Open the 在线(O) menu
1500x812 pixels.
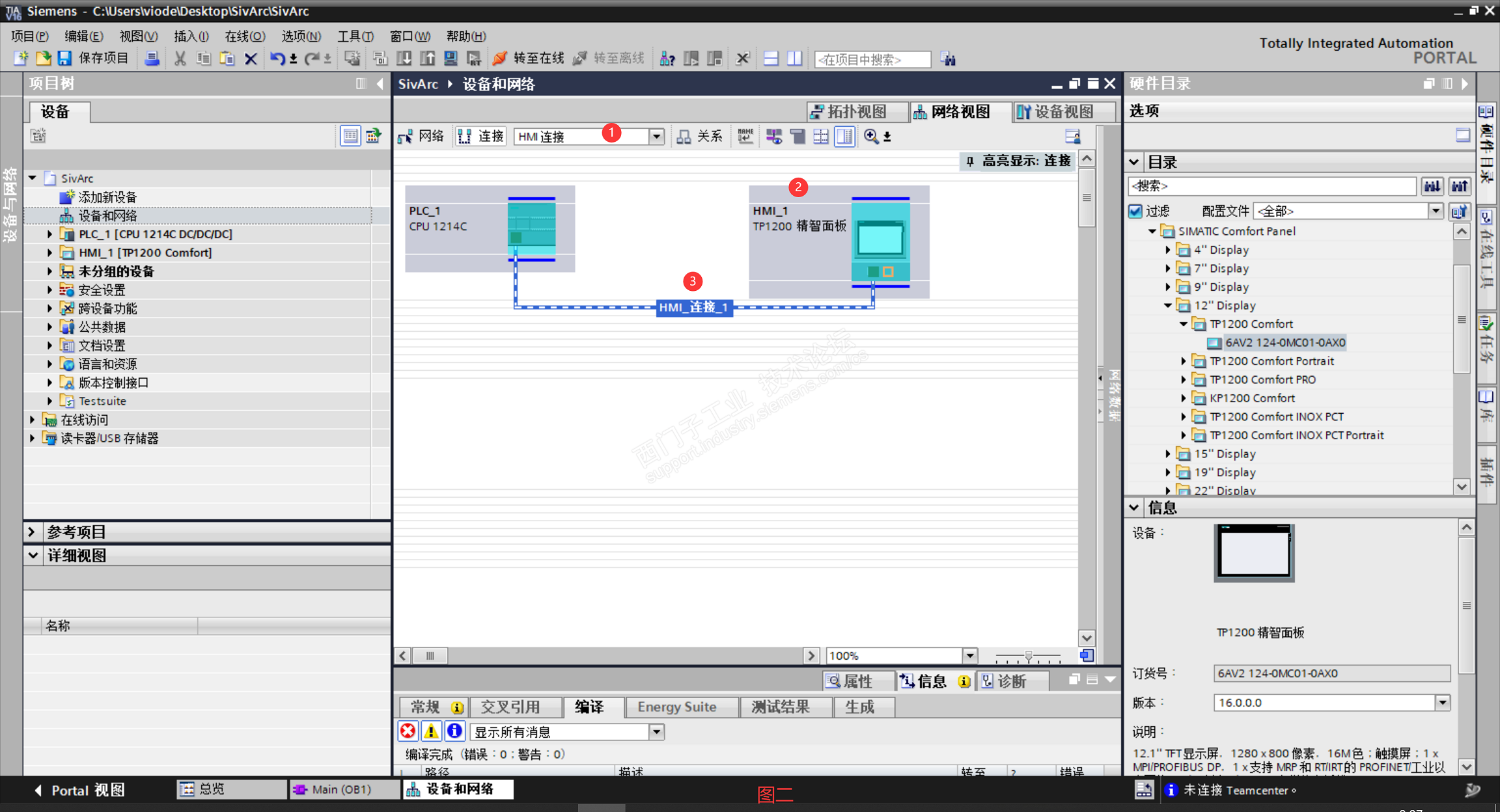coord(244,36)
